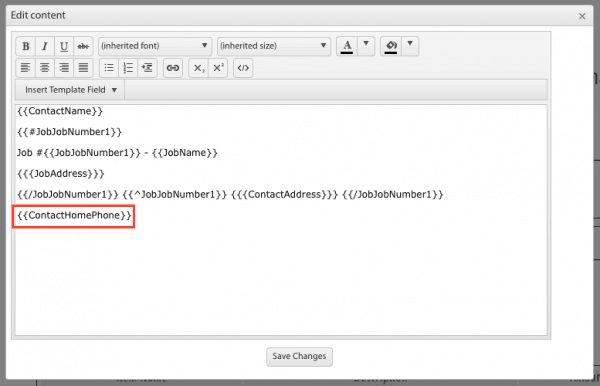Click the {{#JobJobNumber1}} line
This screenshot has height=386, width=600.
(x=69, y=132)
